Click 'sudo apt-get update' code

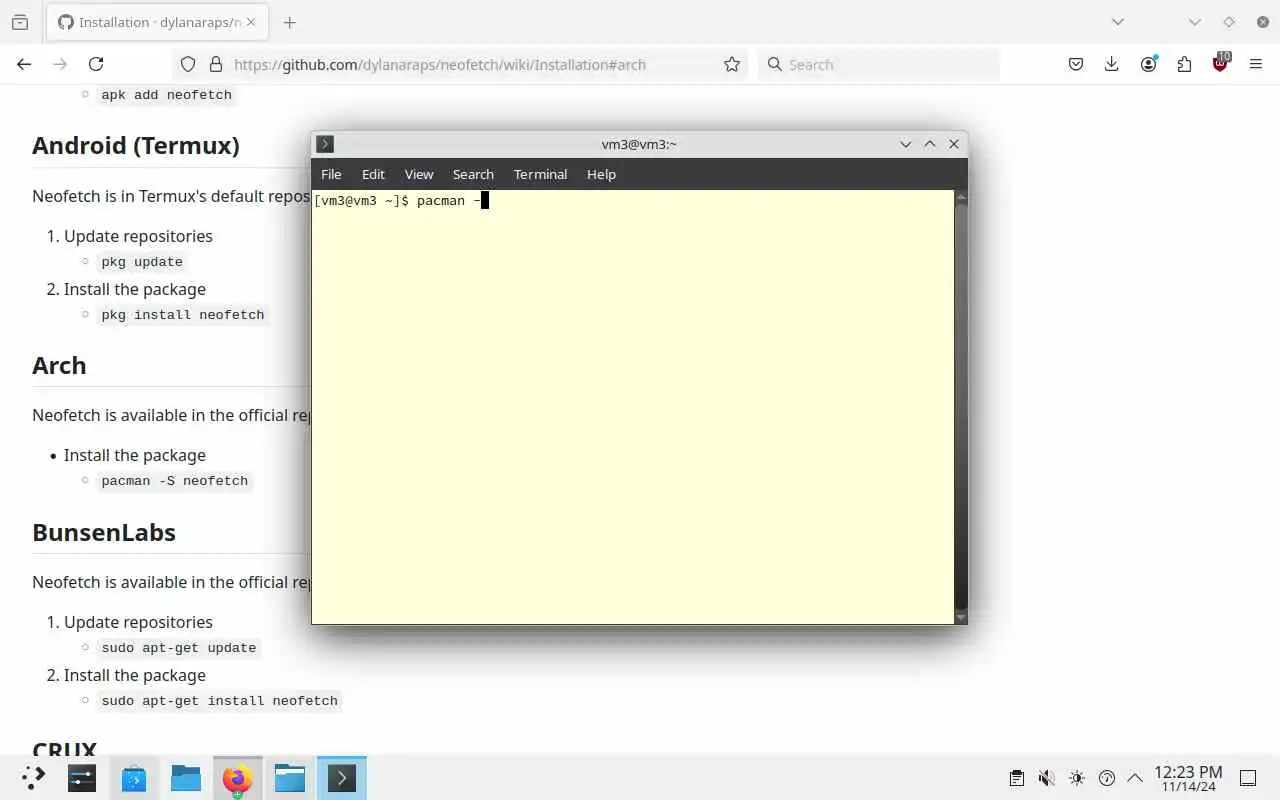(x=179, y=648)
